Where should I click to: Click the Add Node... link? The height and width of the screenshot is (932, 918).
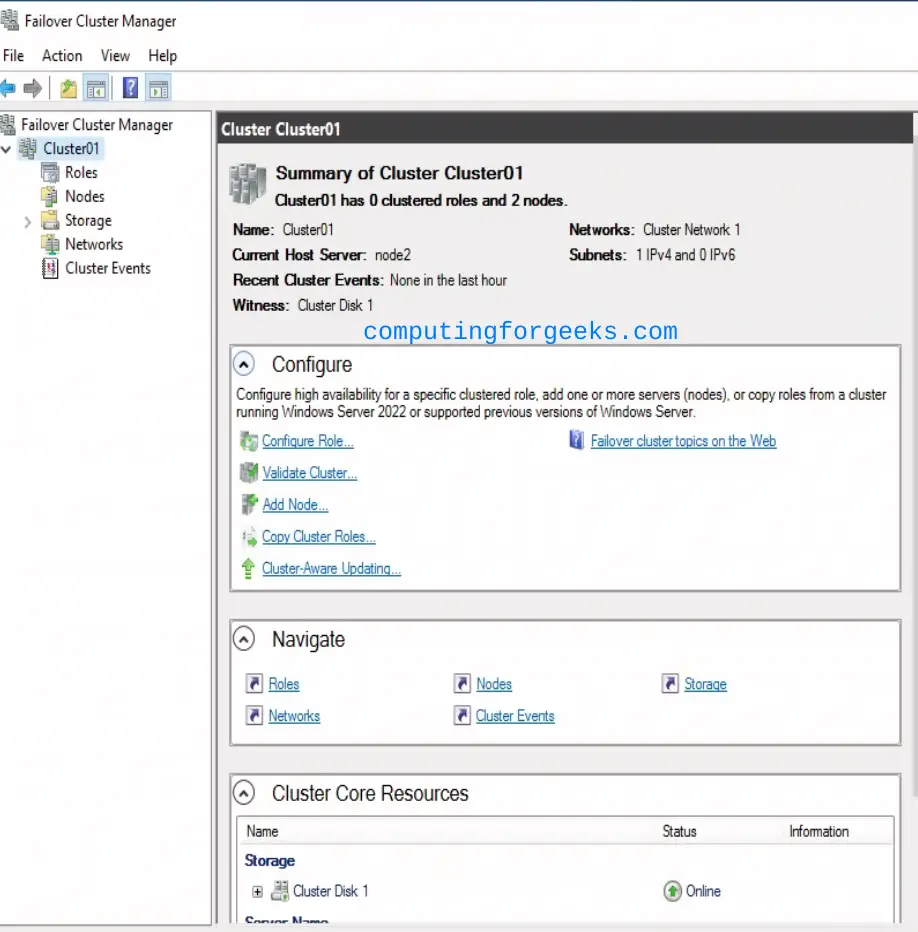coord(295,505)
